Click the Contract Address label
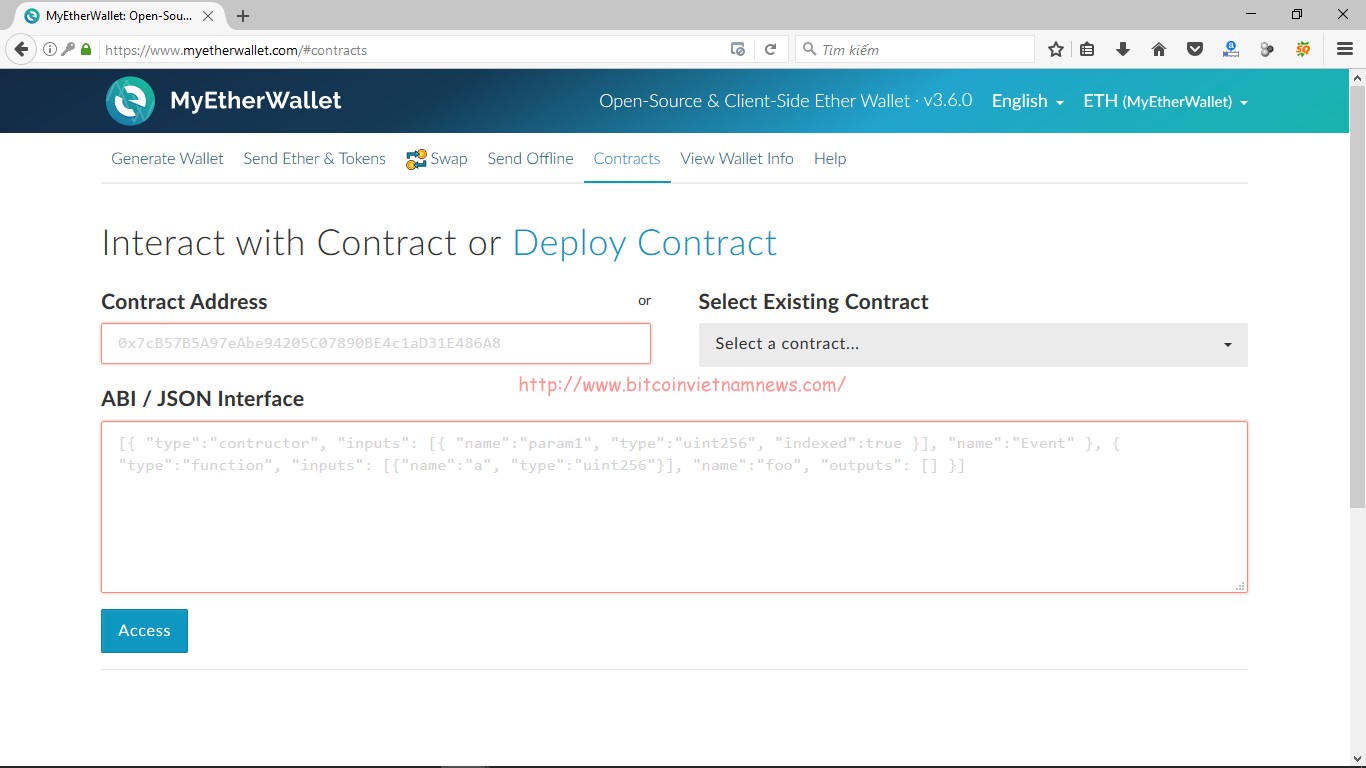This screenshot has height=768, width=1366. pos(184,302)
